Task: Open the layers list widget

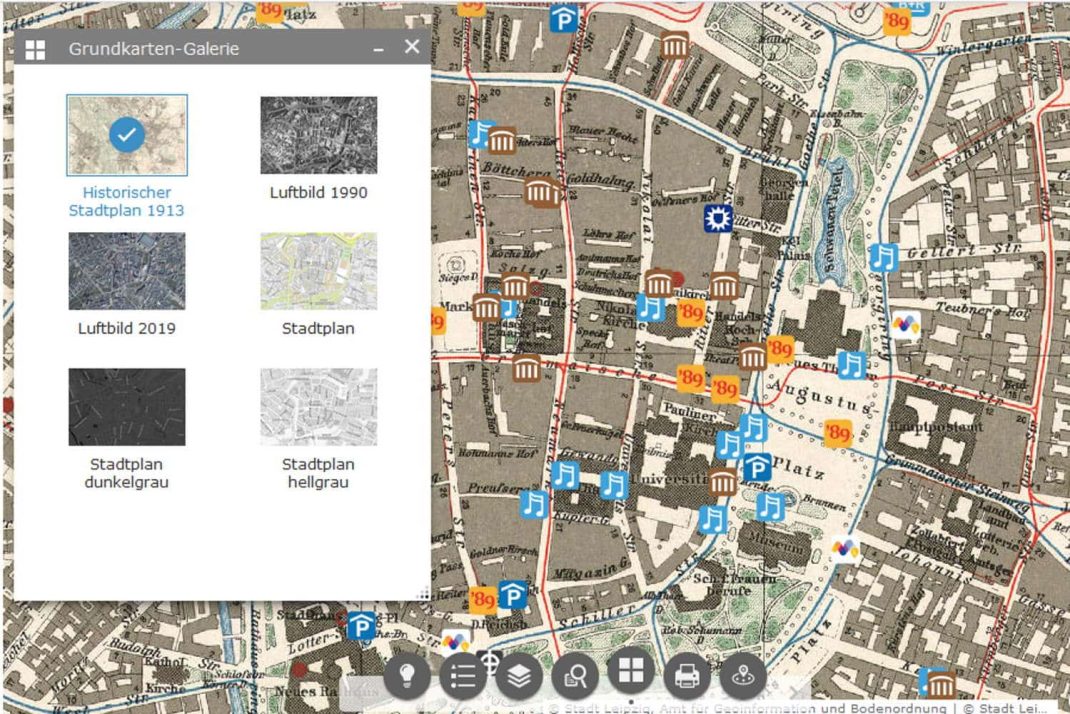Action: click(518, 676)
